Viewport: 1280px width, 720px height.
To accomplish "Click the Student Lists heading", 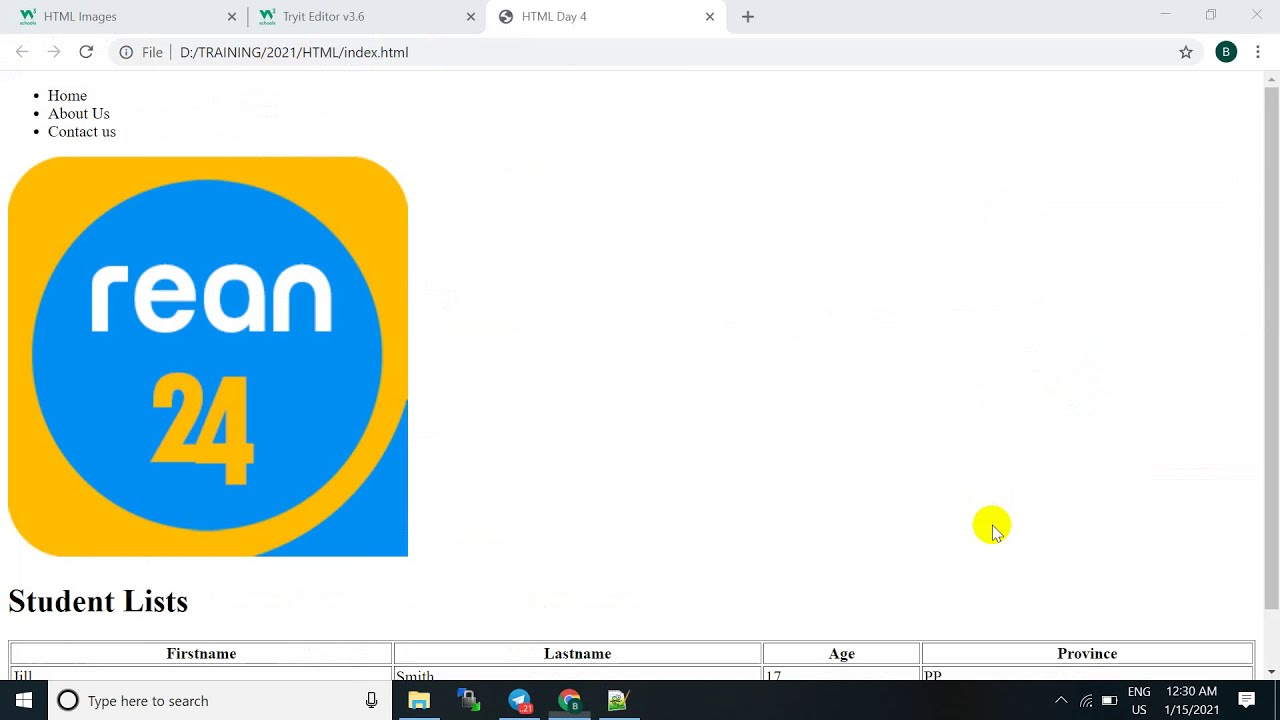I will [98, 601].
